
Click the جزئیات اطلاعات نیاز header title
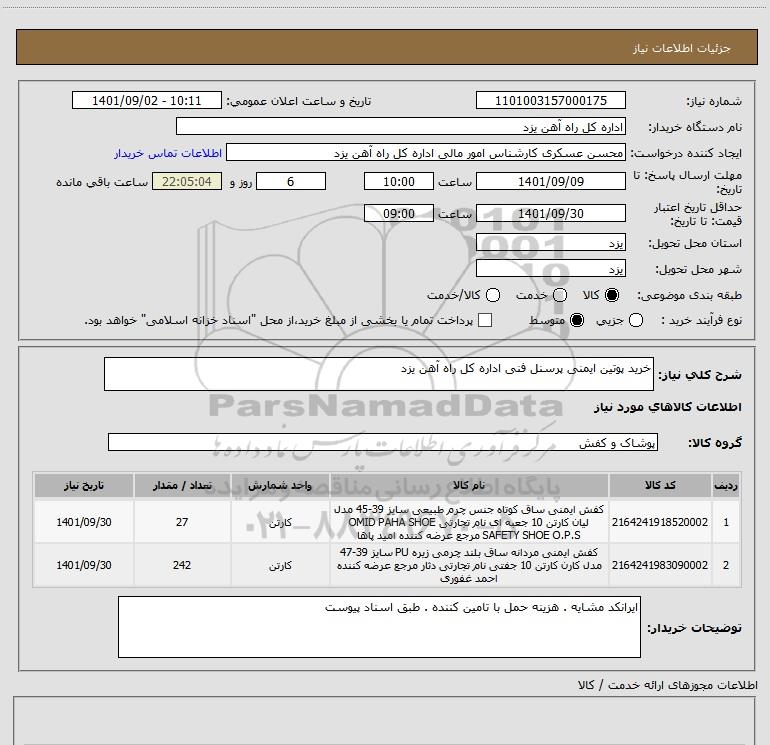pyautogui.click(x=682, y=48)
